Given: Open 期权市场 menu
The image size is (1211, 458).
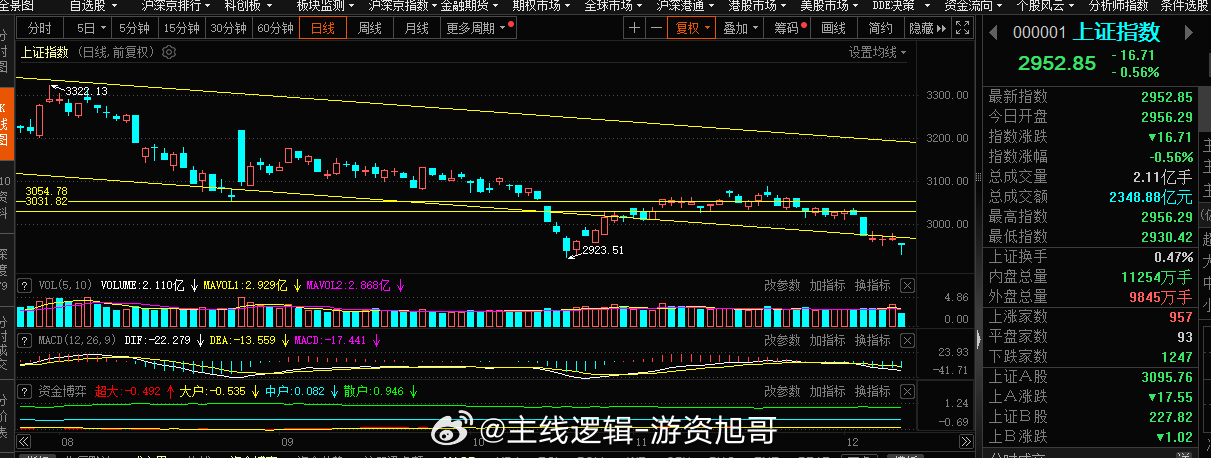Looking at the screenshot, I should 541,6.
